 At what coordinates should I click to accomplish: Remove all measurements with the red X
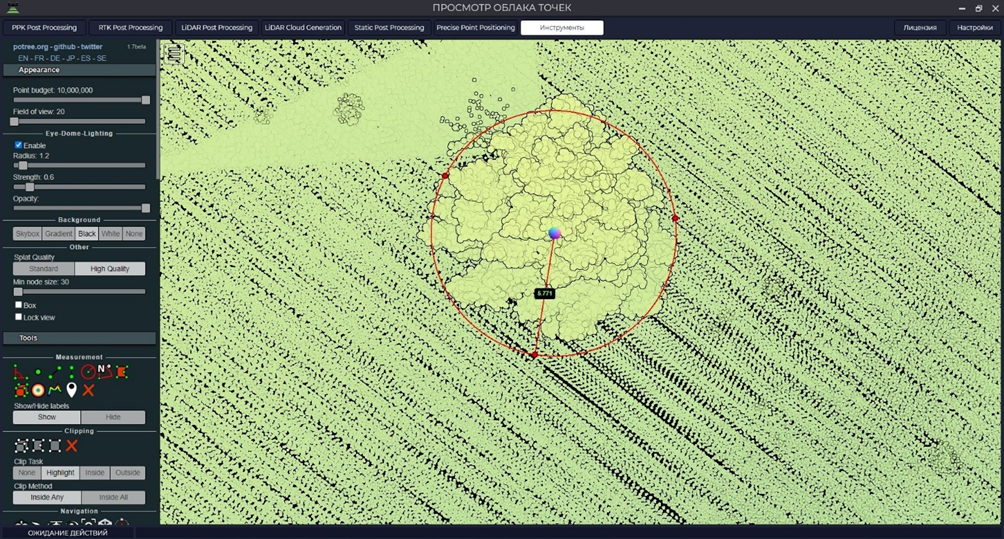(88, 389)
